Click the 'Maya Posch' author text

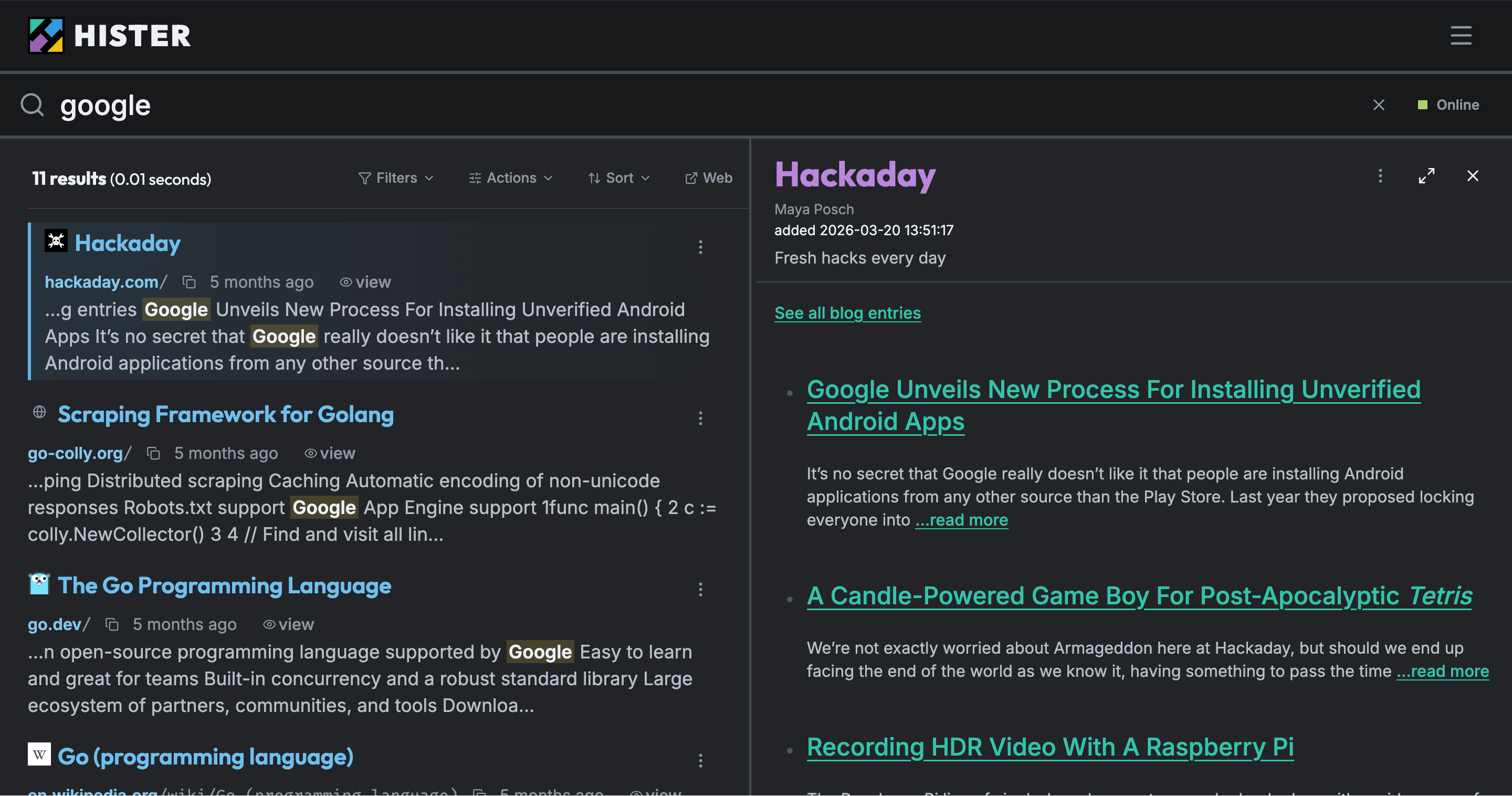pos(814,209)
